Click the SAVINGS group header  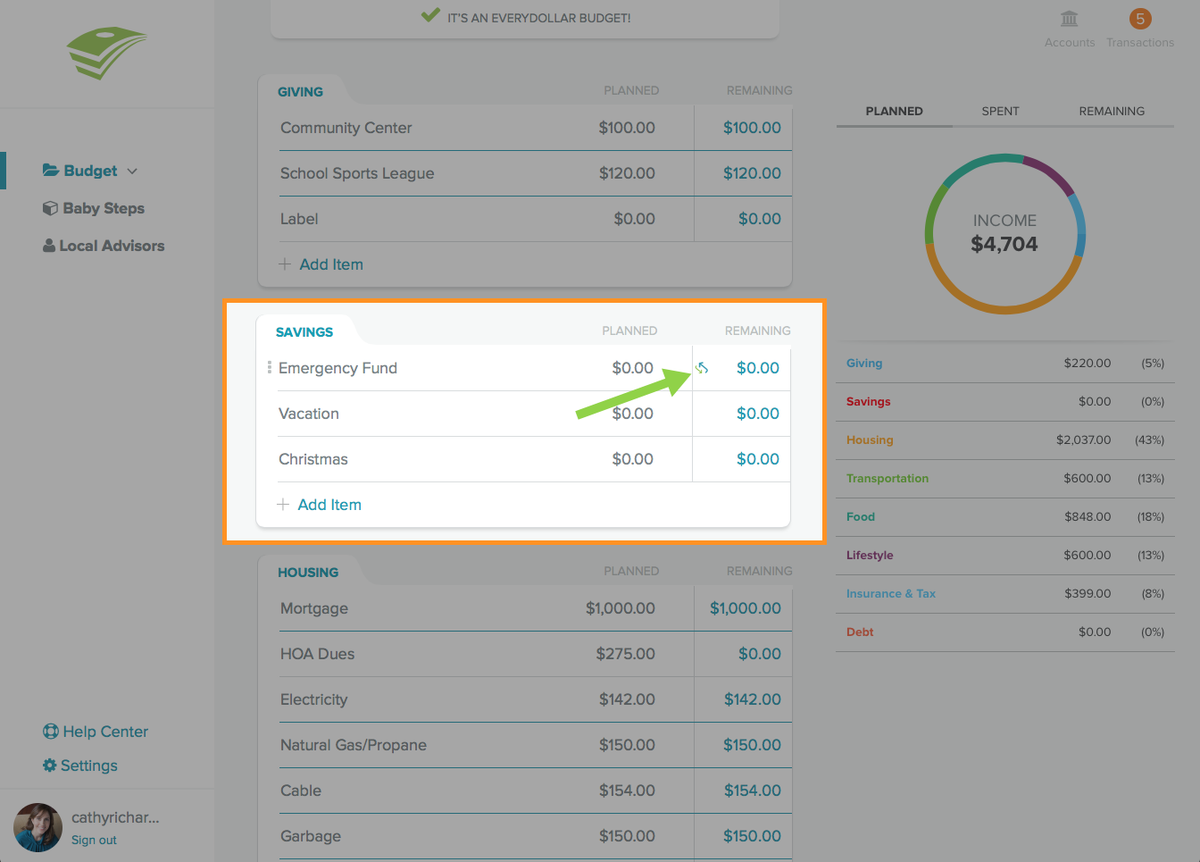coord(304,332)
